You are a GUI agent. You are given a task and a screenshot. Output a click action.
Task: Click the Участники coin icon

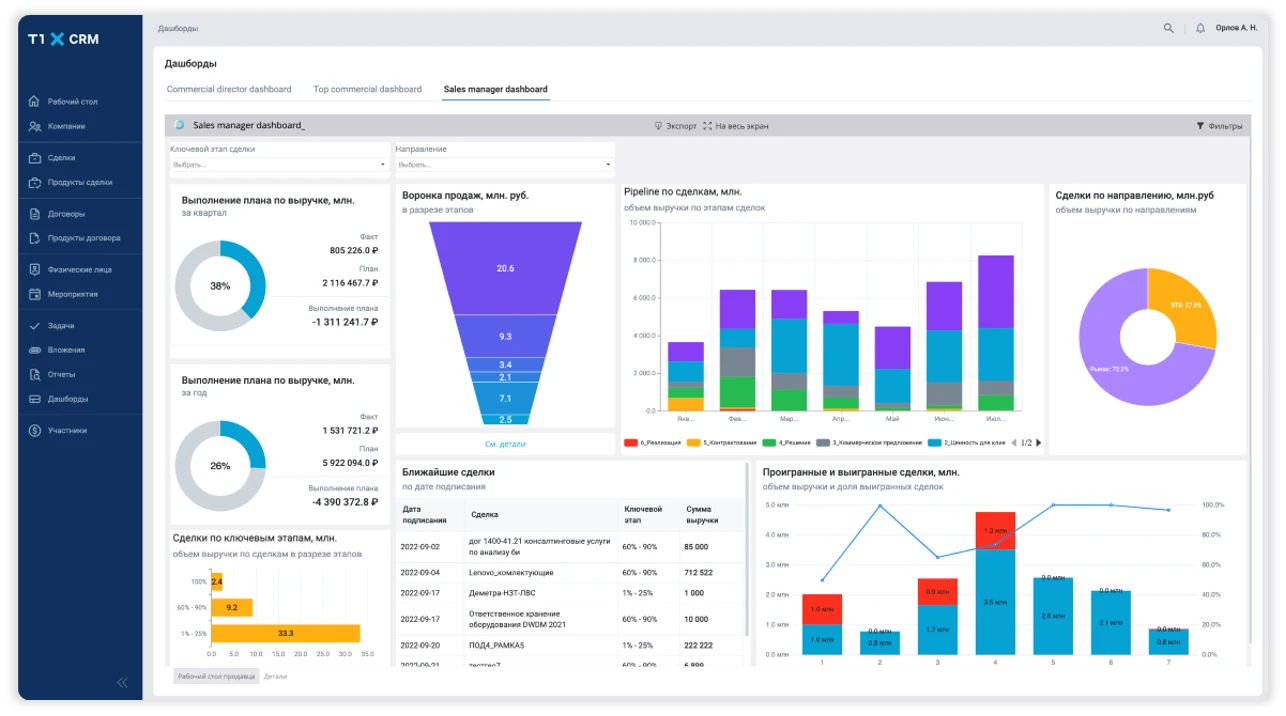tap(35, 431)
